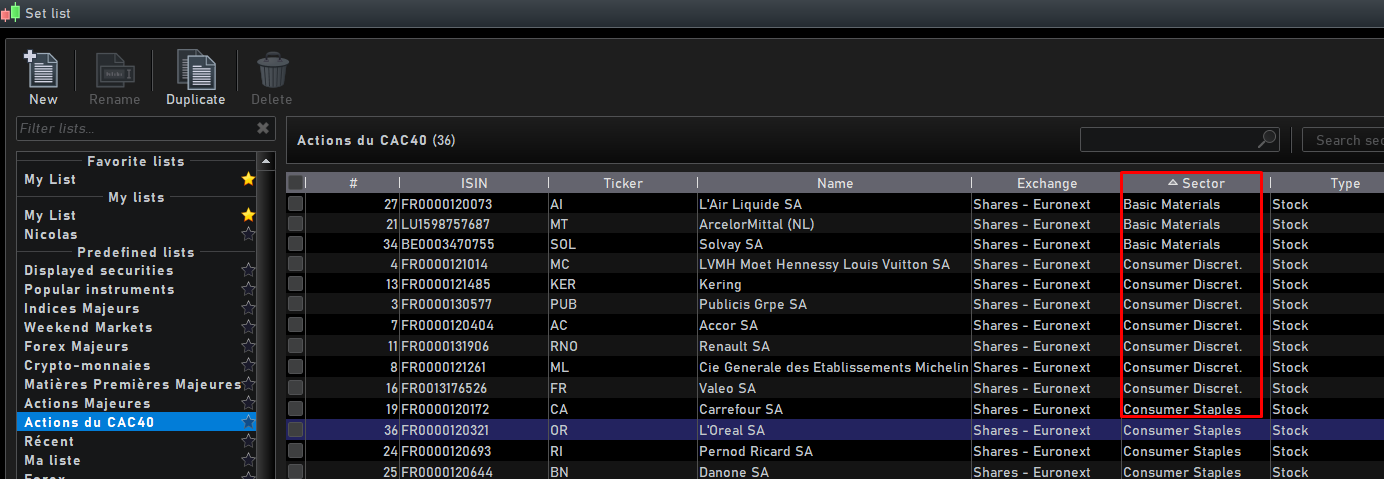1384x479 pixels.
Task: Sort by the Type column header
Action: 1345,183
